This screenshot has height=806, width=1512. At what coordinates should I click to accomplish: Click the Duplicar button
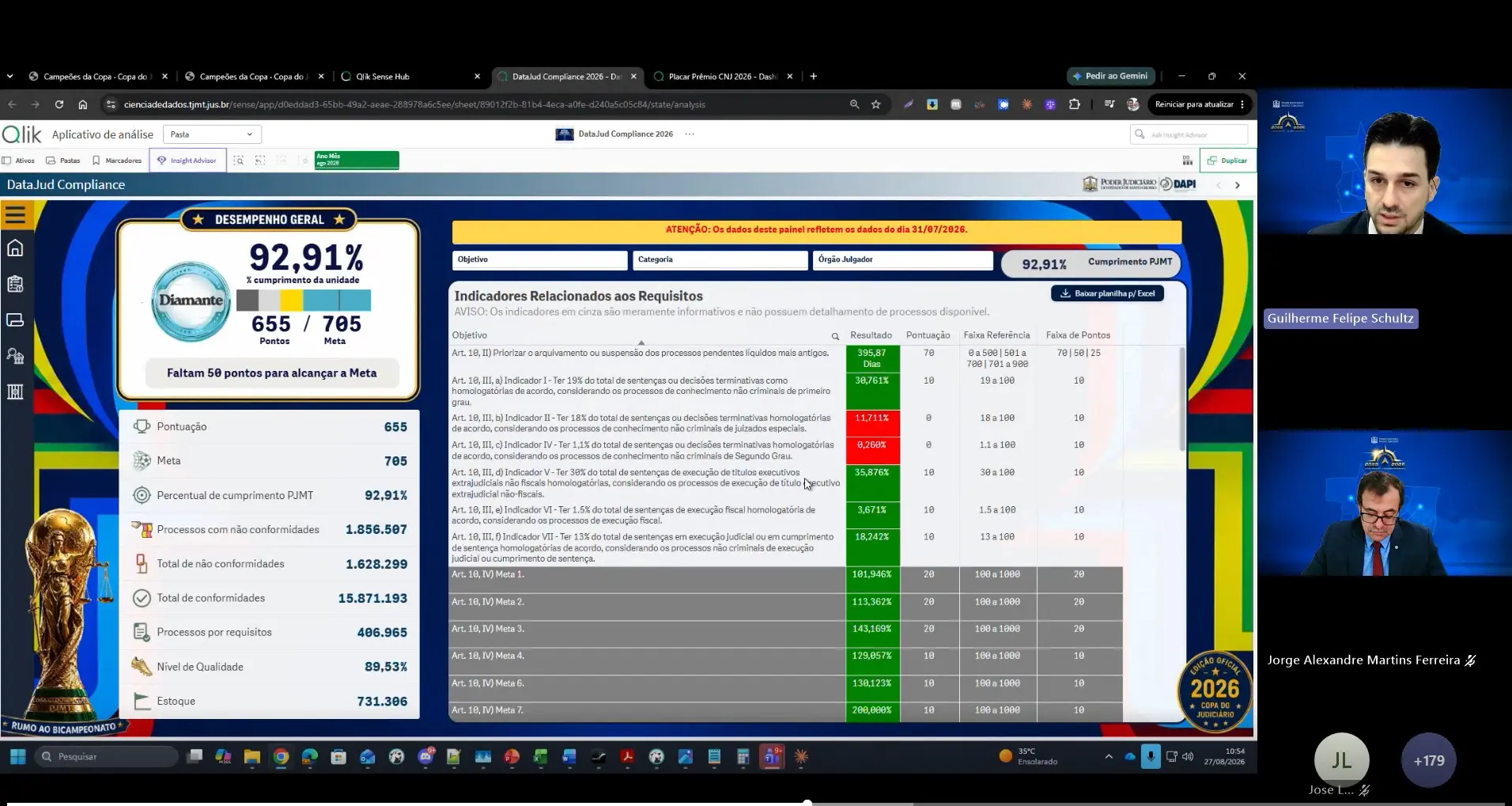pyautogui.click(x=1227, y=161)
